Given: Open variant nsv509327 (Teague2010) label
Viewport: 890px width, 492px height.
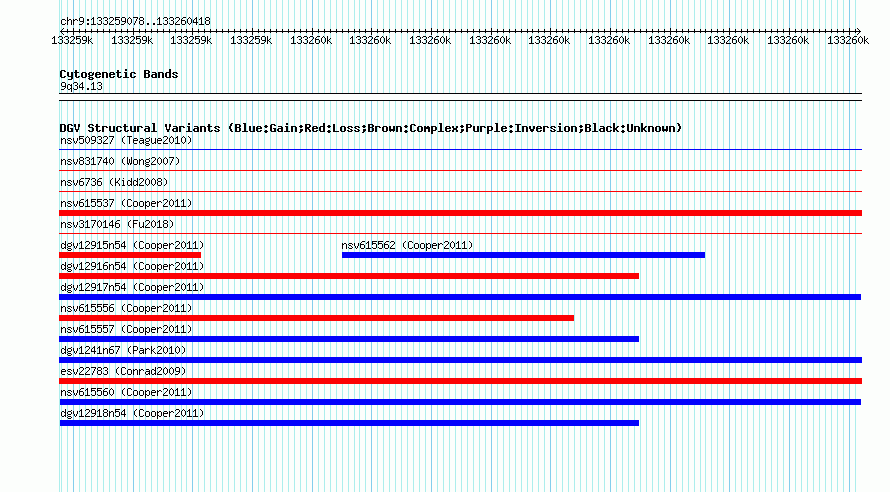Looking at the screenshot, I should click(x=126, y=140).
